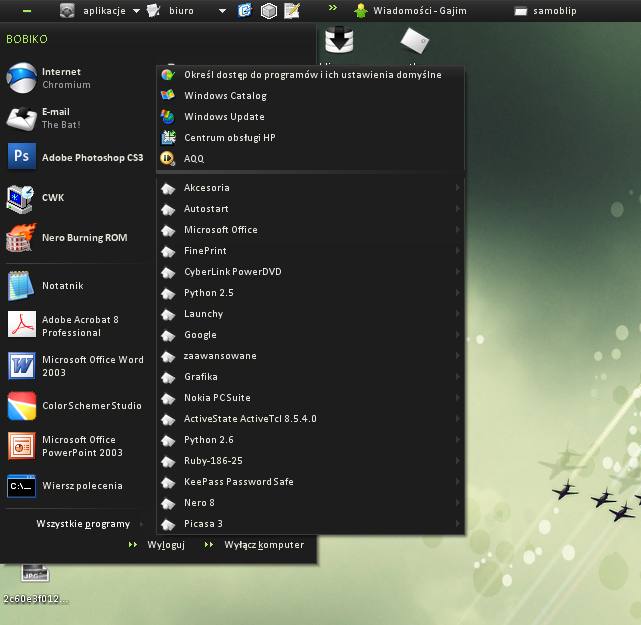Click Wszystkie programy
Viewport: 641px width, 625px height.
(x=83, y=524)
